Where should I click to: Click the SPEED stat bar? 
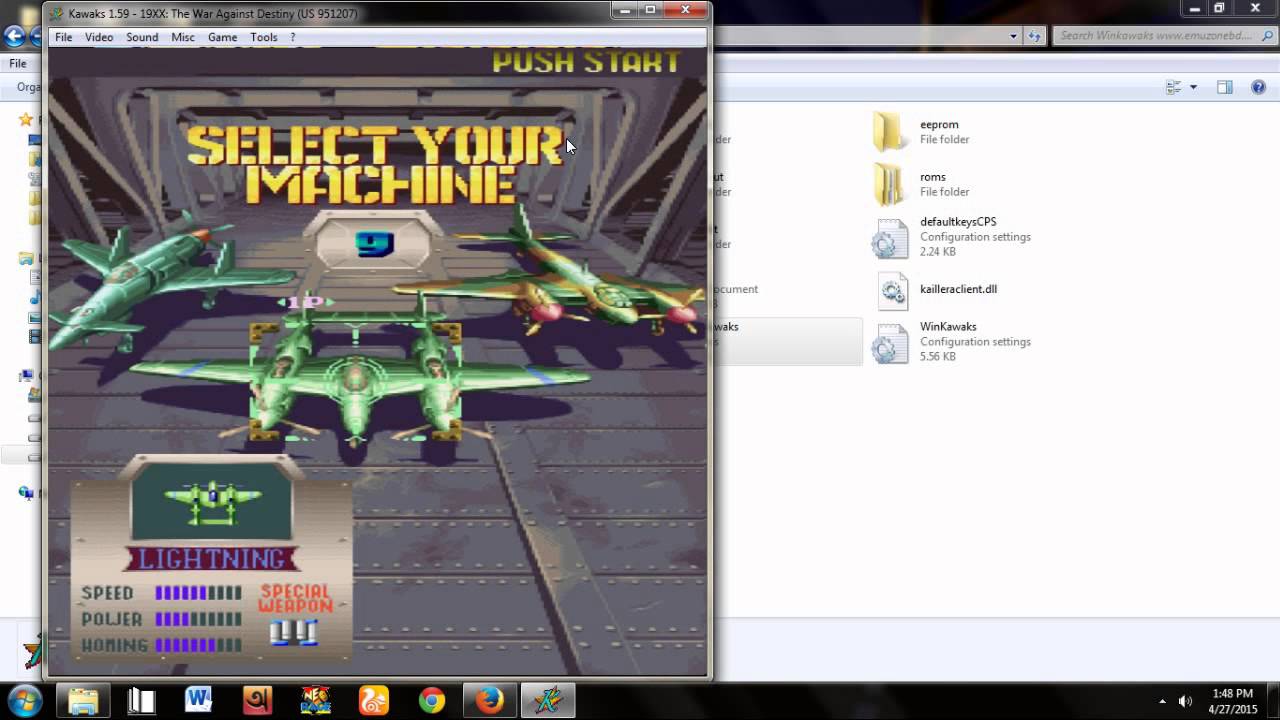198,593
